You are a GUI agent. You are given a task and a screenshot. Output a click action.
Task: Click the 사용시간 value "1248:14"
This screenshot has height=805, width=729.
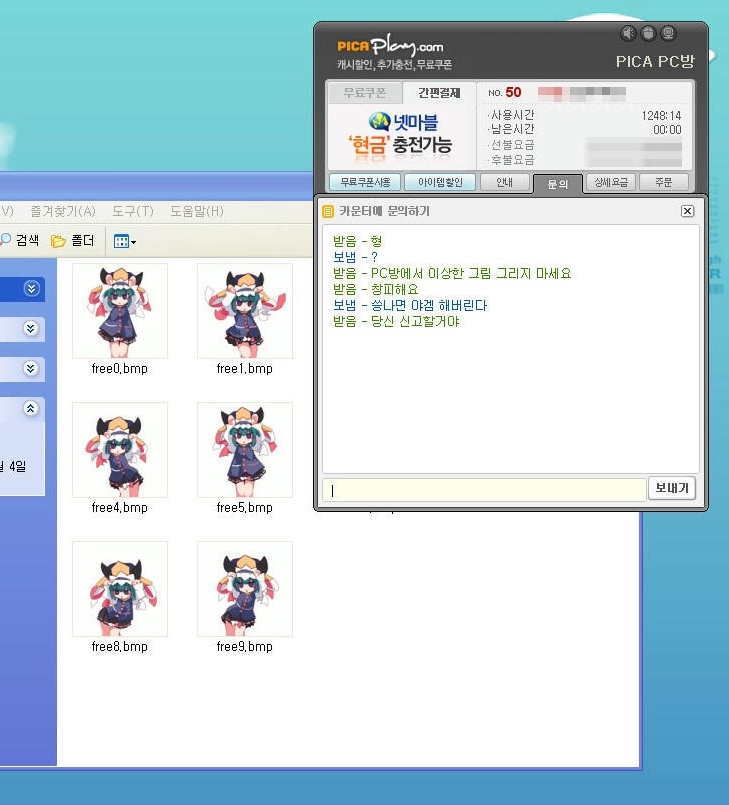coord(661,116)
